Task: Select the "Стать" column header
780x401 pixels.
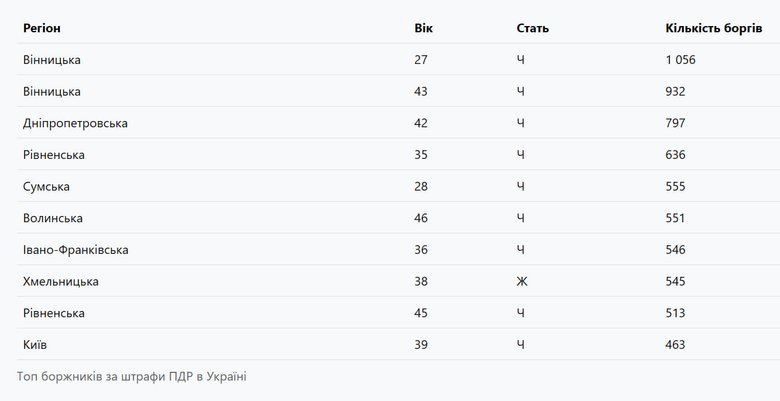Action: [x=532, y=28]
